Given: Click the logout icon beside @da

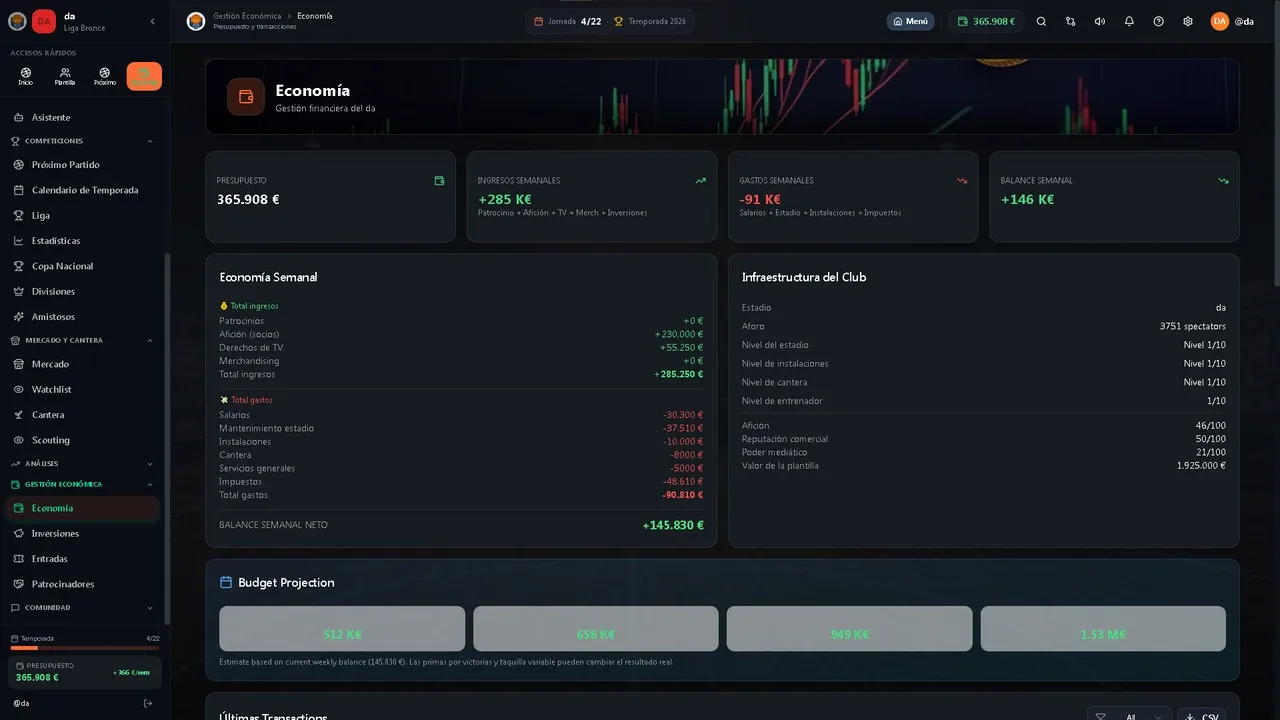Looking at the screenshot, I should (x=148, y=703).
